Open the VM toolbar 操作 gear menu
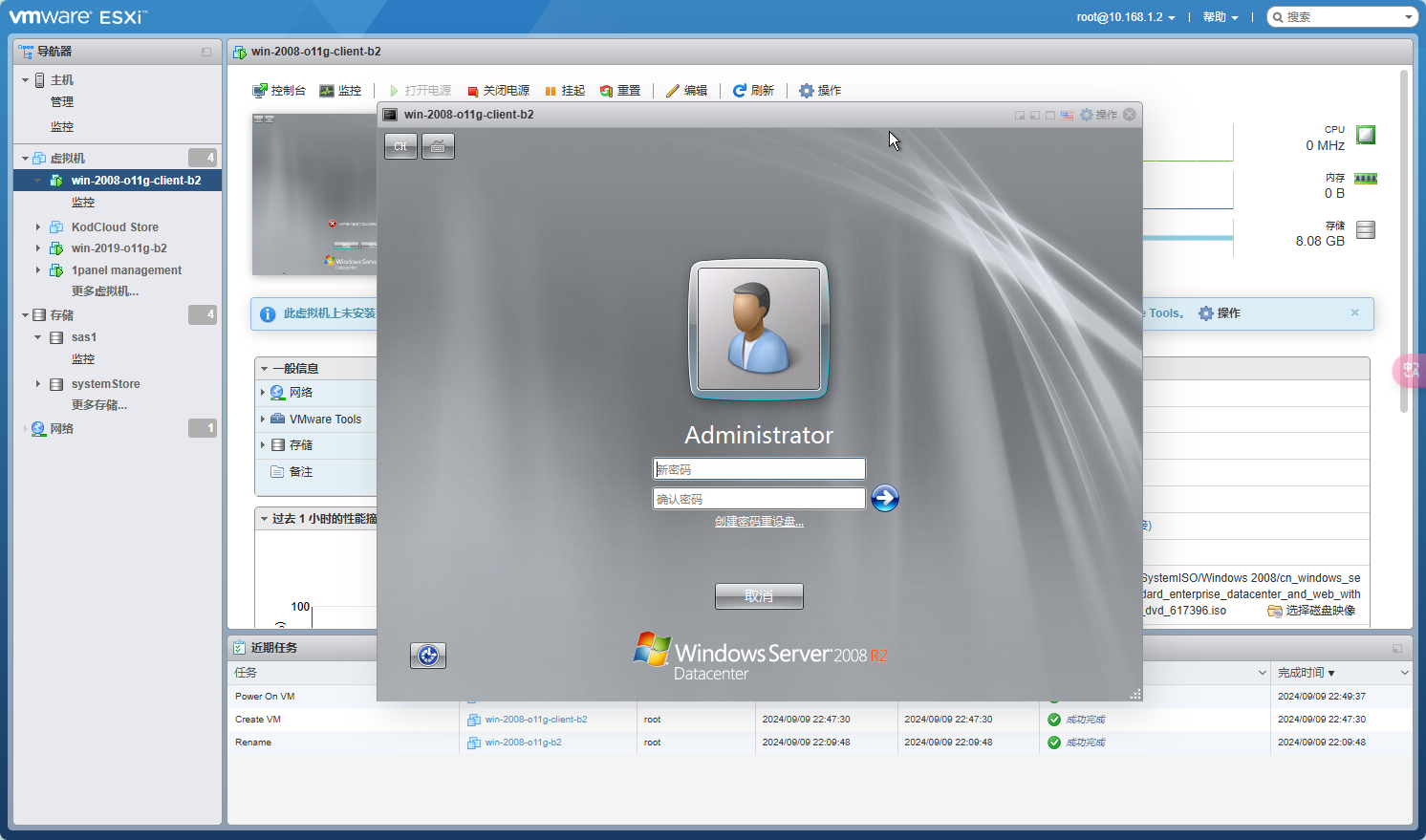This screenshot has height=840, width=1426. pyautogui.click(x=820, y=91)
